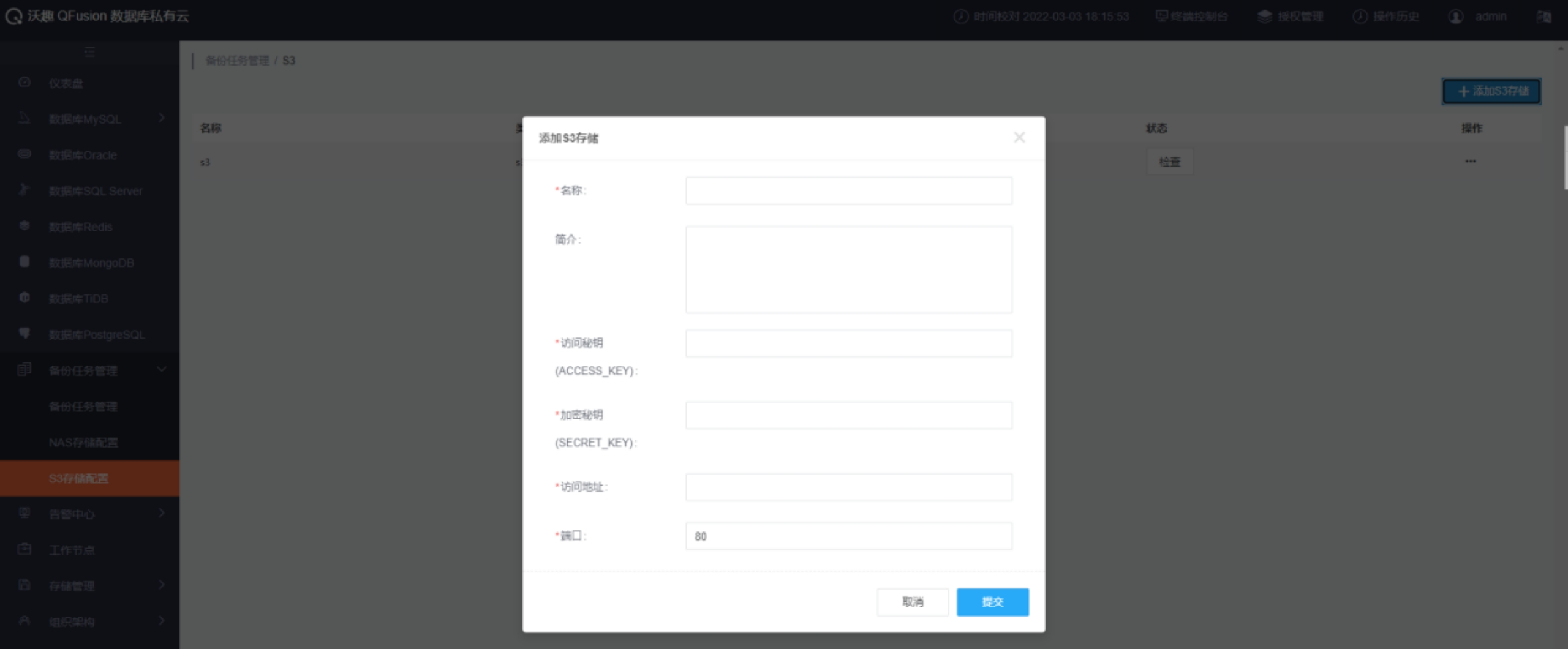Click the s3 name cell in table
Screen dimensions: 1568x649
coord(205,162)
